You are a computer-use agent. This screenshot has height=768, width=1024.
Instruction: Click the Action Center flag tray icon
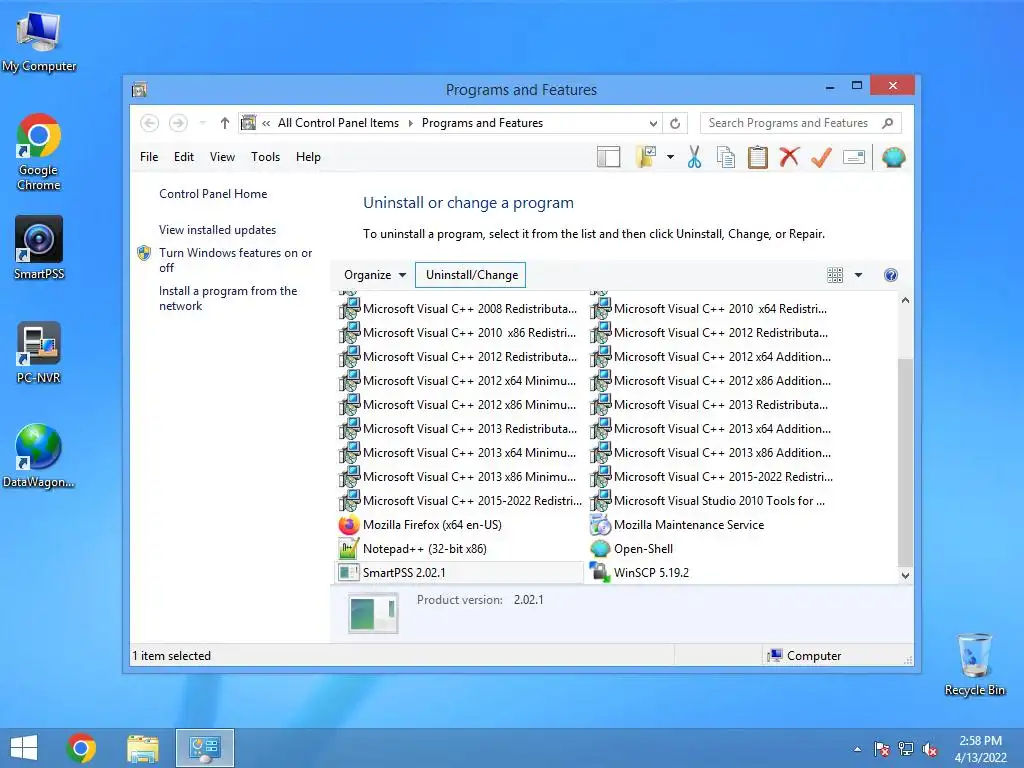coord(882,749)
